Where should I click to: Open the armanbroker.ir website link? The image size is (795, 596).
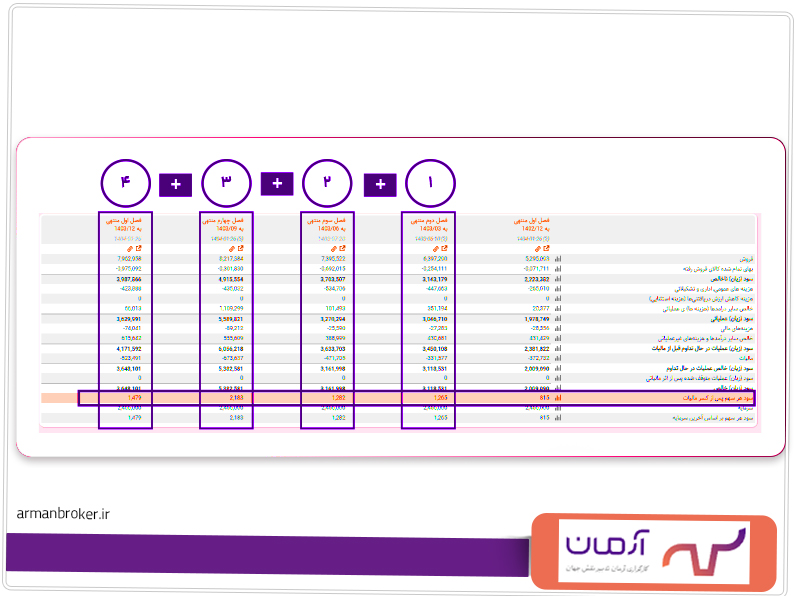click(x=62, y=513)
